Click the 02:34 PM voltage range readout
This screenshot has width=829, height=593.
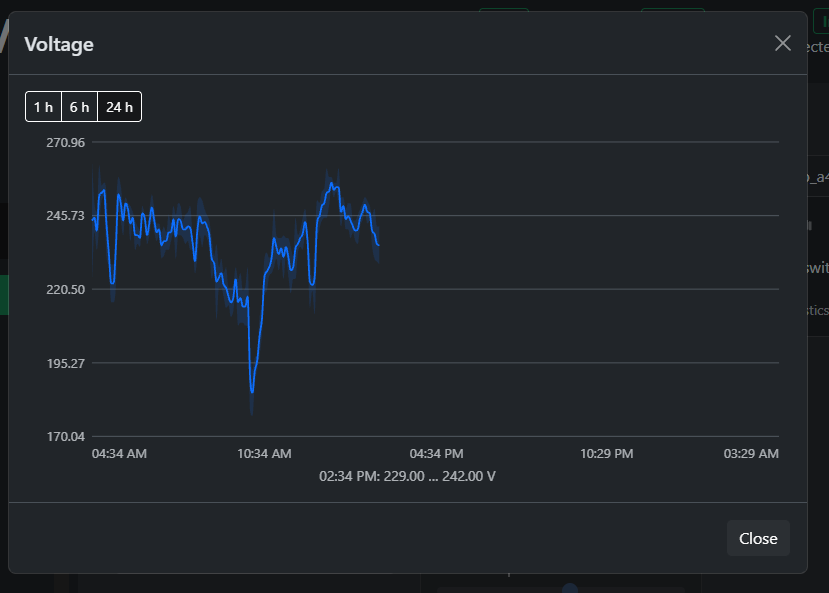(x=407, y=476)
